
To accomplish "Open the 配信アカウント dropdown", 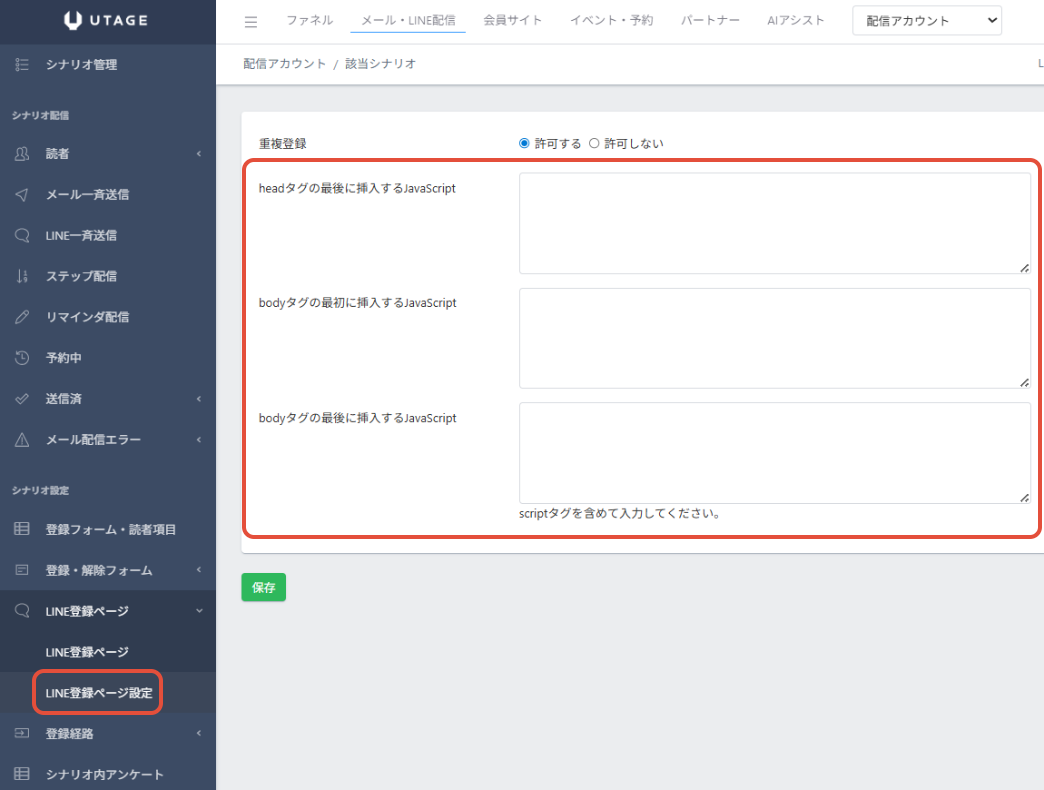I will pos(926,21).
